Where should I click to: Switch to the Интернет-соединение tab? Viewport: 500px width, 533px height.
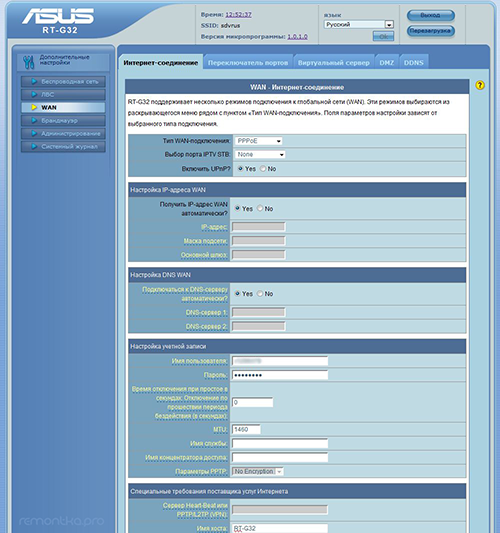(161, 63)
